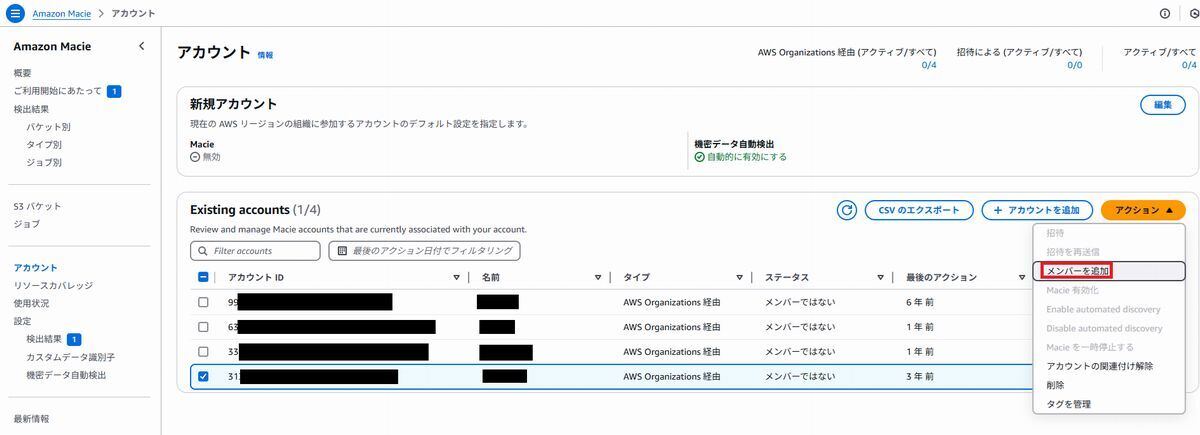The width and height of the screenshot is (1200, 435).
Task: Click calendar icon in date filter
Action: pyautogui.click(x=343, y=251)
